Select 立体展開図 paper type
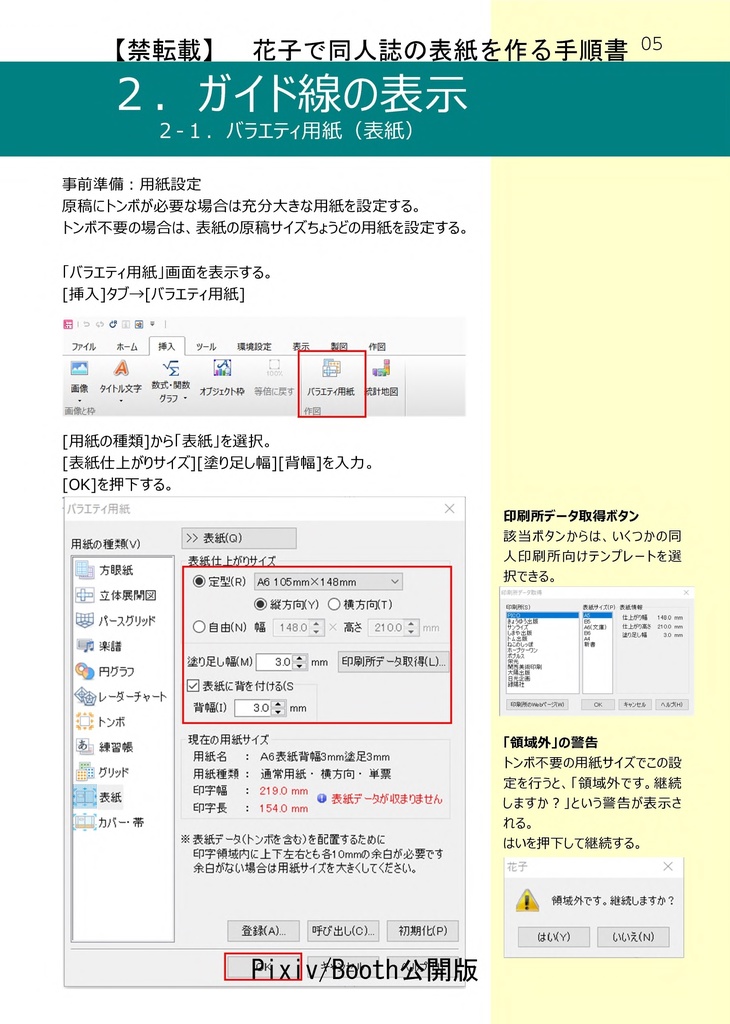The image size is (730, 1024). (x=116, y=595)
